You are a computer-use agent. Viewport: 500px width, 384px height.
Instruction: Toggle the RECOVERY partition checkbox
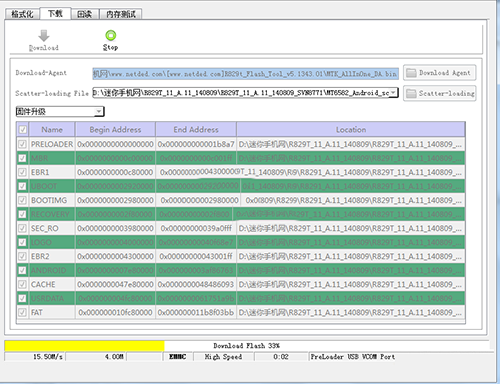pyautogui.click(x=23, y=214)
